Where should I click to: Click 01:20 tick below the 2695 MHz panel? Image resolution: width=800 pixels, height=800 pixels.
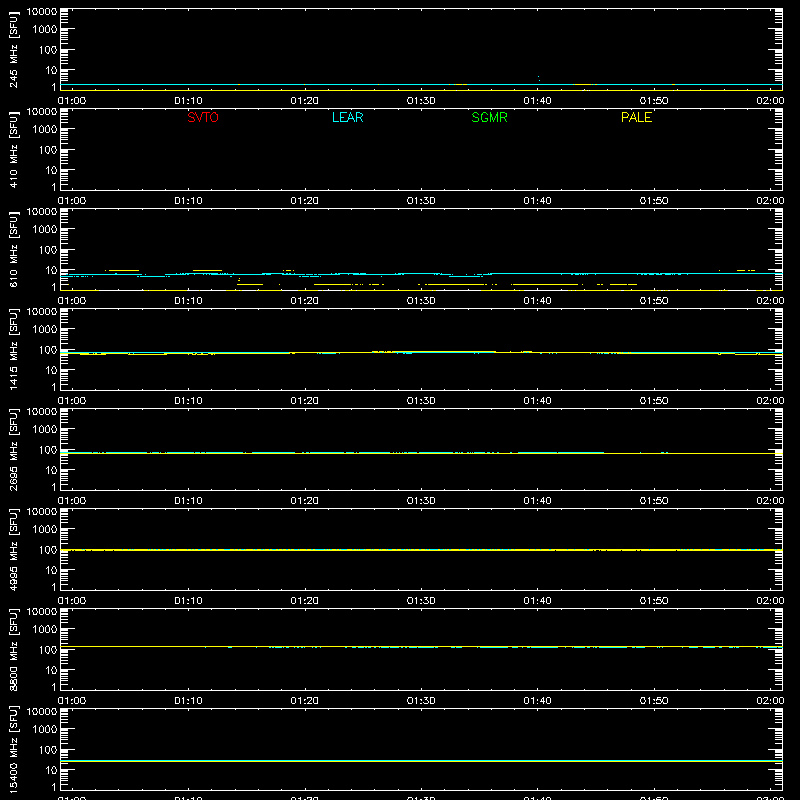tap(305, 501)
